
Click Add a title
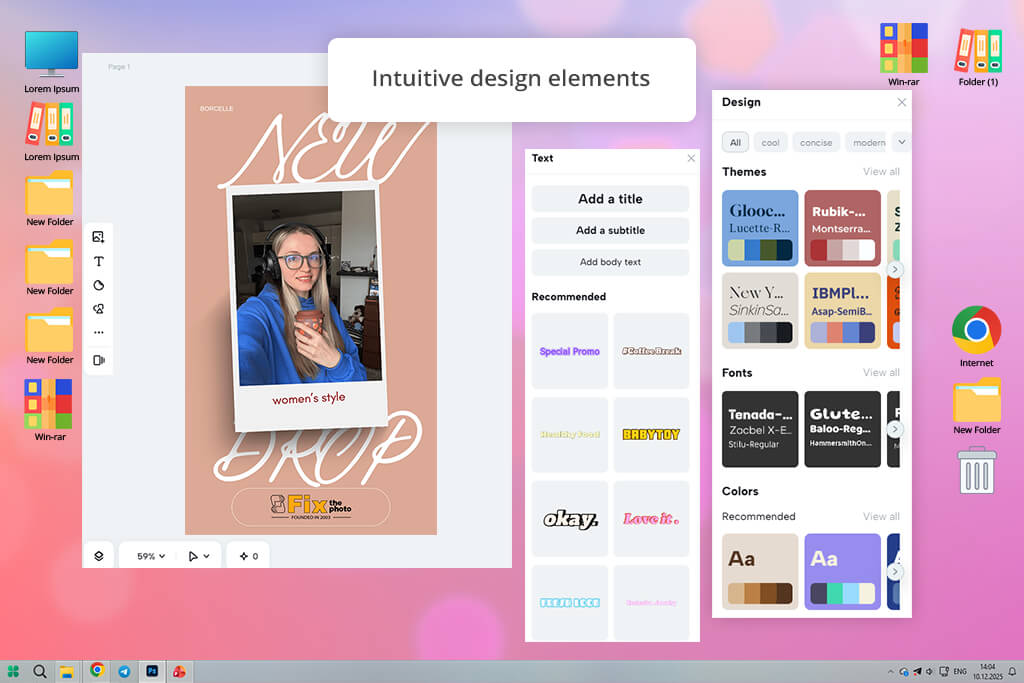[x=610, y=199]
